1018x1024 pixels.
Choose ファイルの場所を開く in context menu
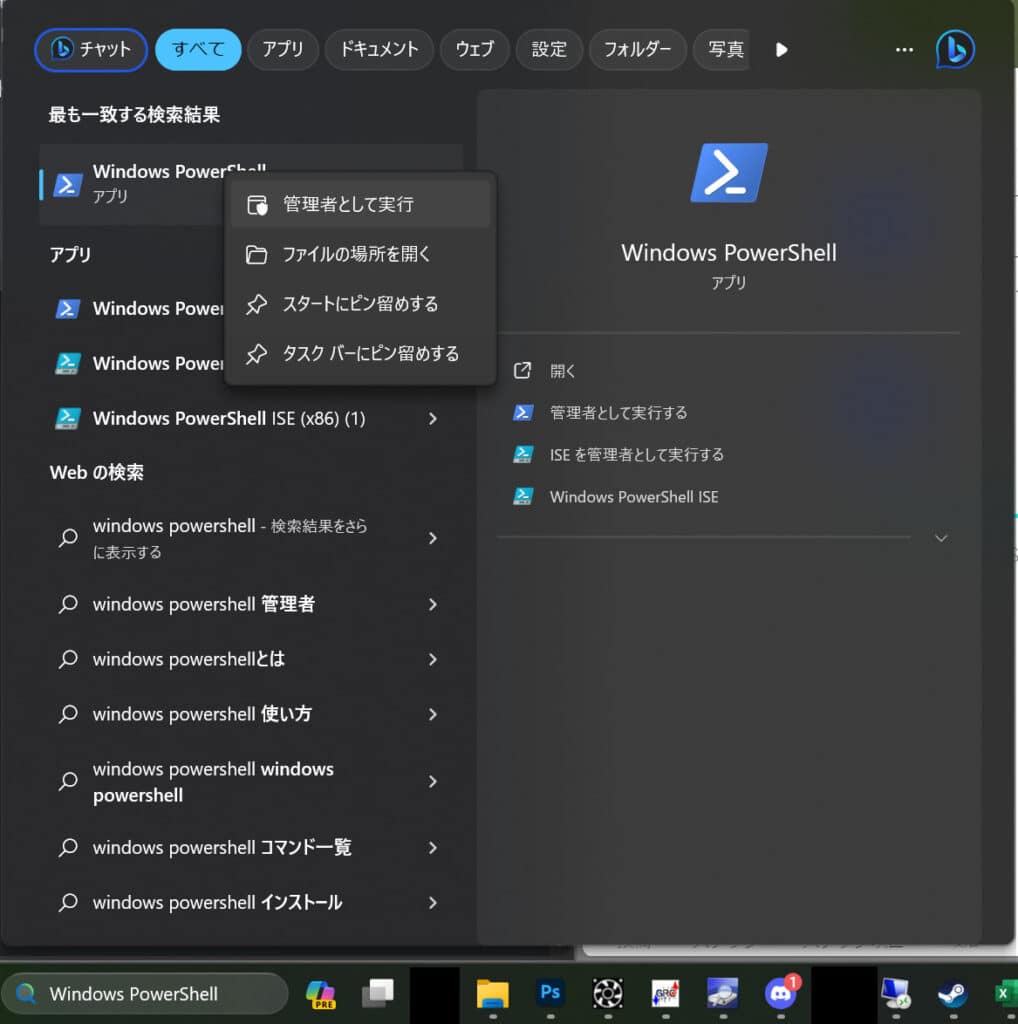click(360, 254)
